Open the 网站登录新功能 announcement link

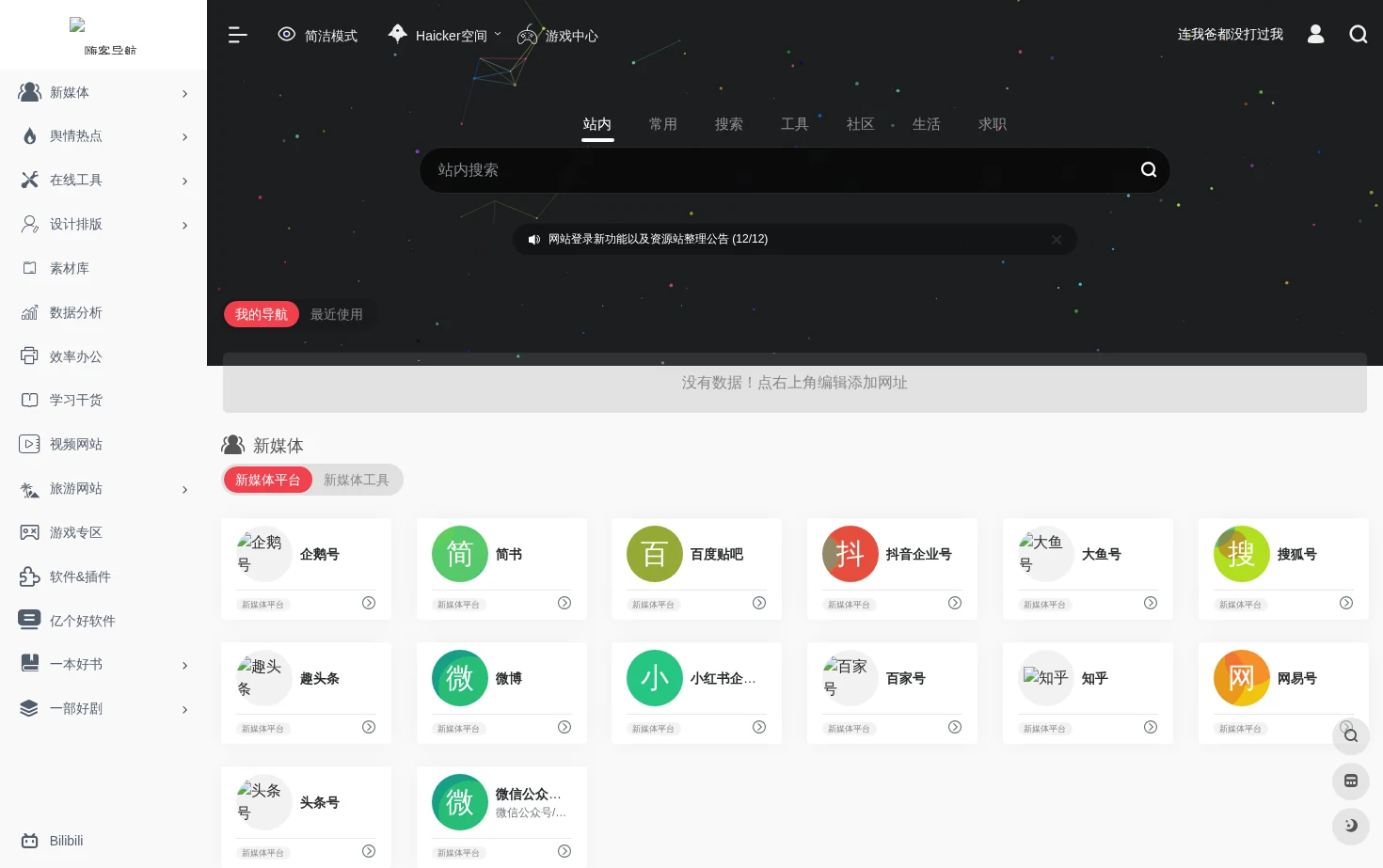click(x=658, y=239)
